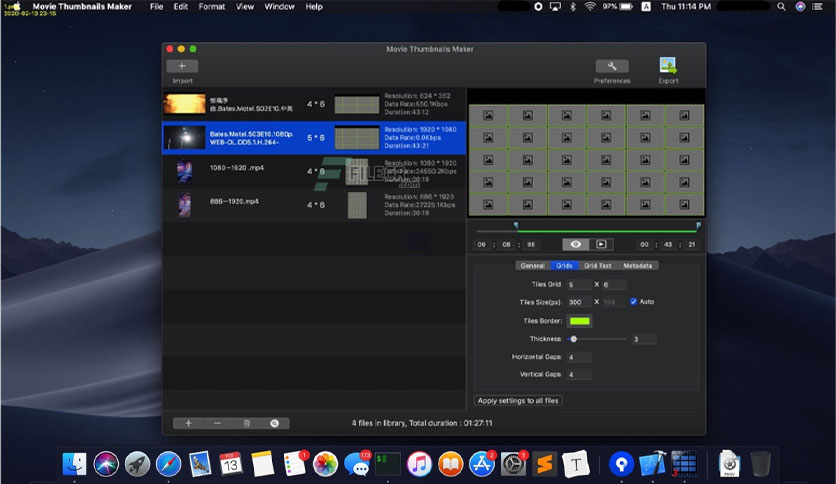Image resolution: width=836 pixels, height=484 pixels.
Task: Open Books from the Dock
Action: point(451,464)
